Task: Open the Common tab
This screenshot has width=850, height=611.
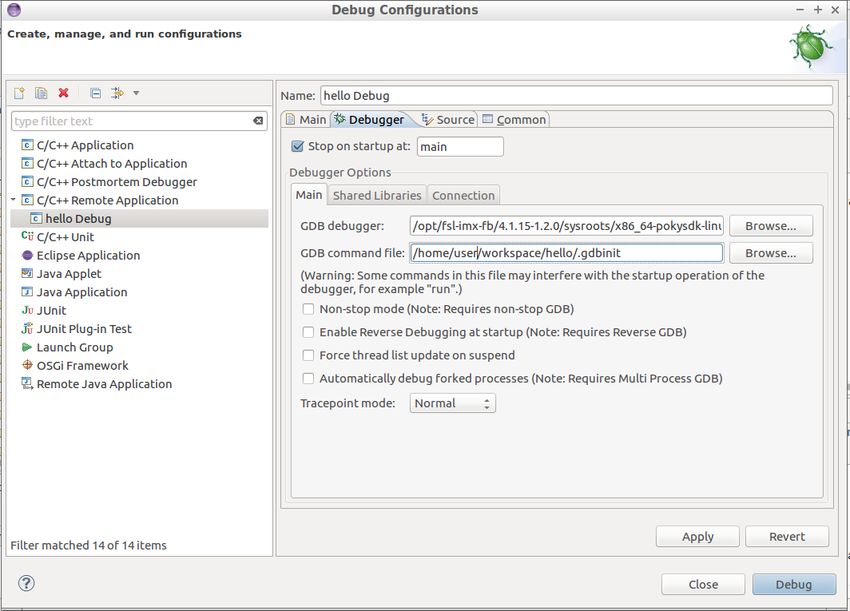Action: tap(514, 120)
